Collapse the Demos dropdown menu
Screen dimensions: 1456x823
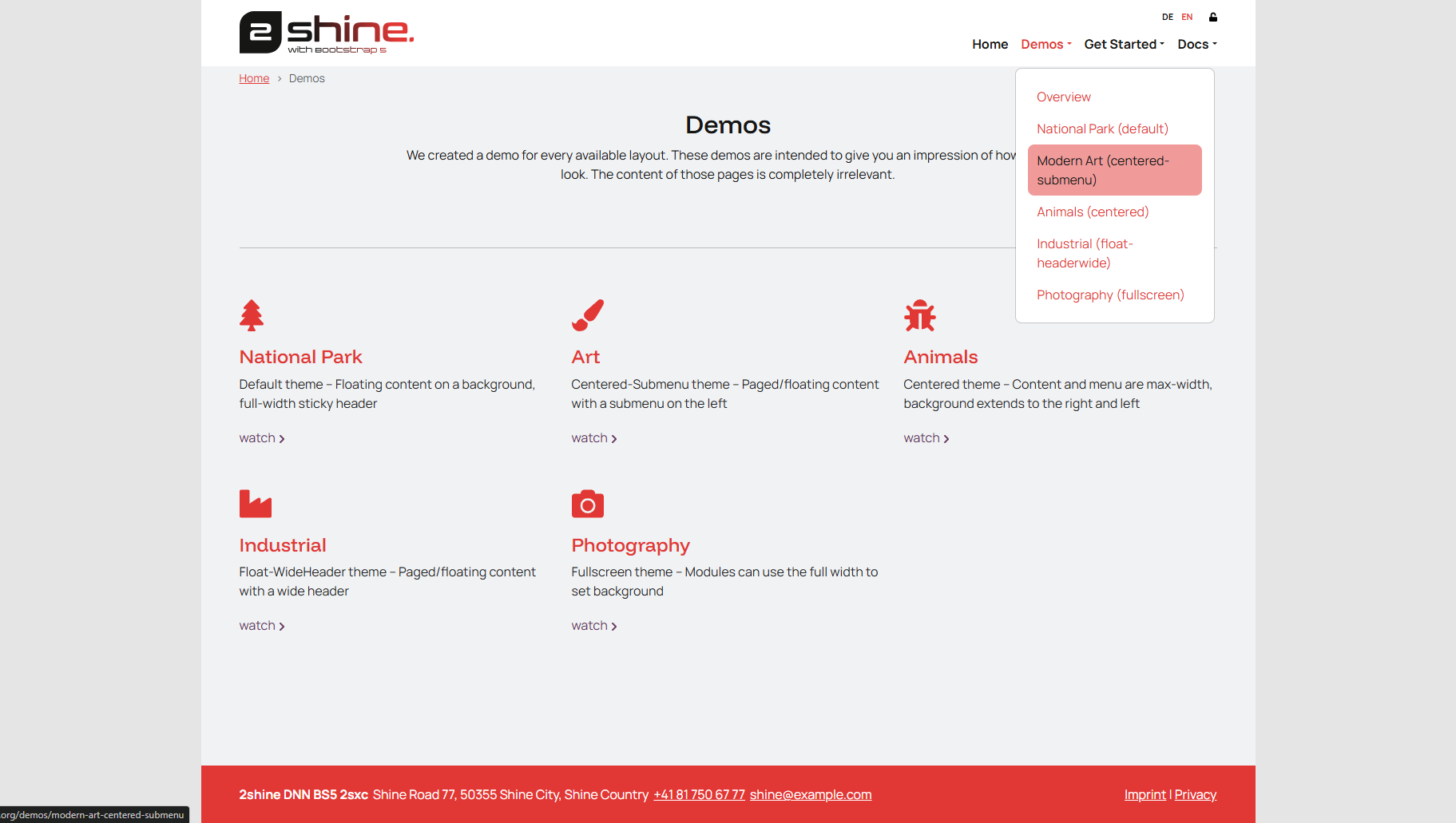tap(1045, 45)
